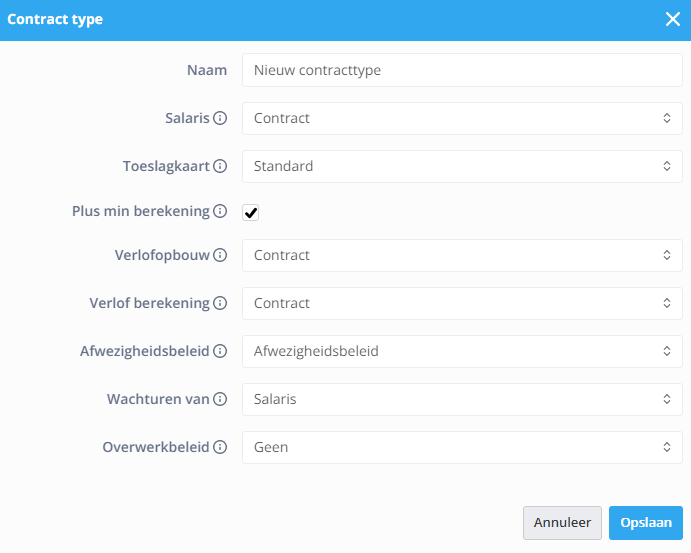This screenshot has height=553, width=691.
Task: Select the Afwezigheidsbeleid dropdown
Action: (462, 352)
